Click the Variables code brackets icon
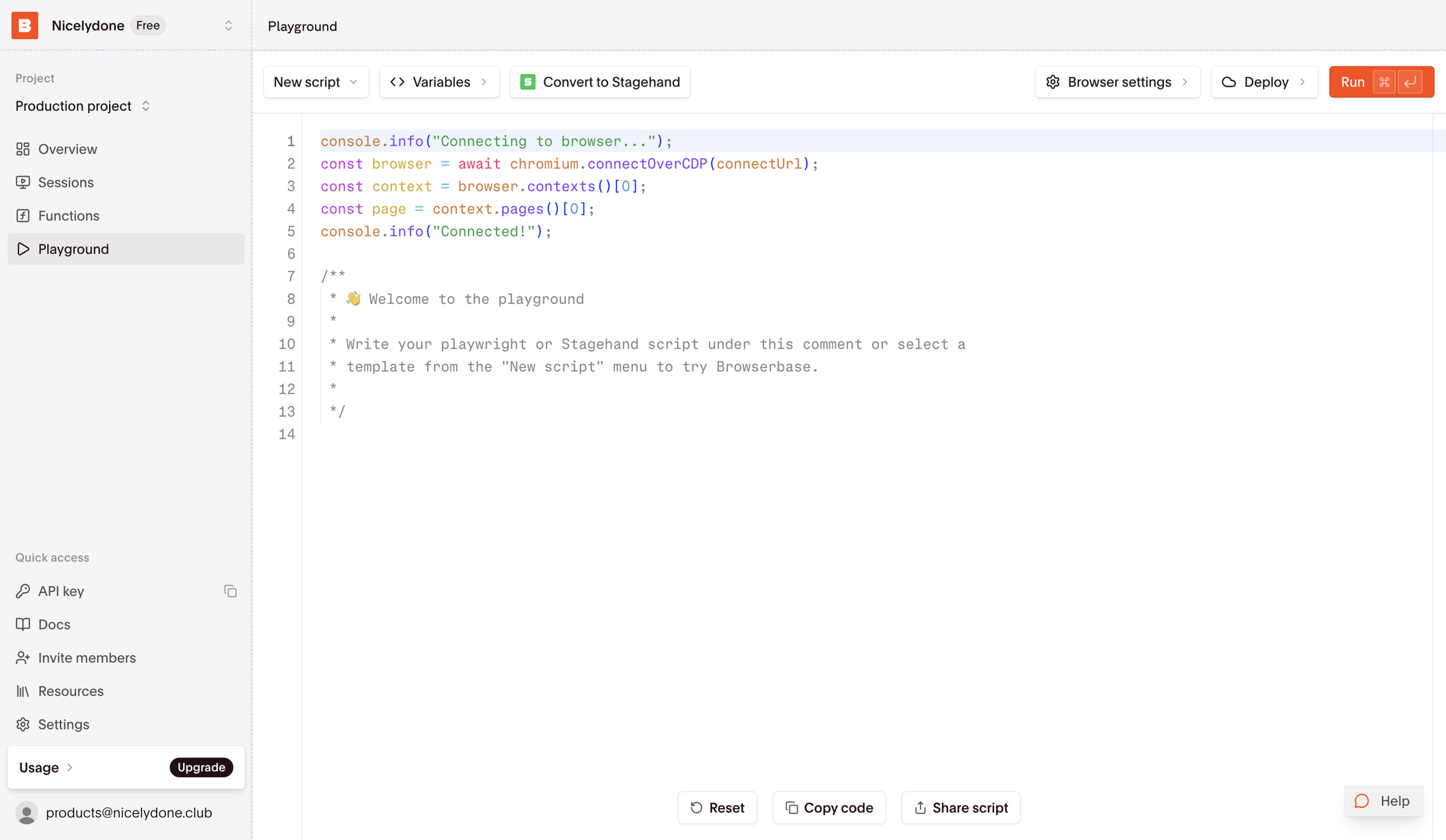 397,82
